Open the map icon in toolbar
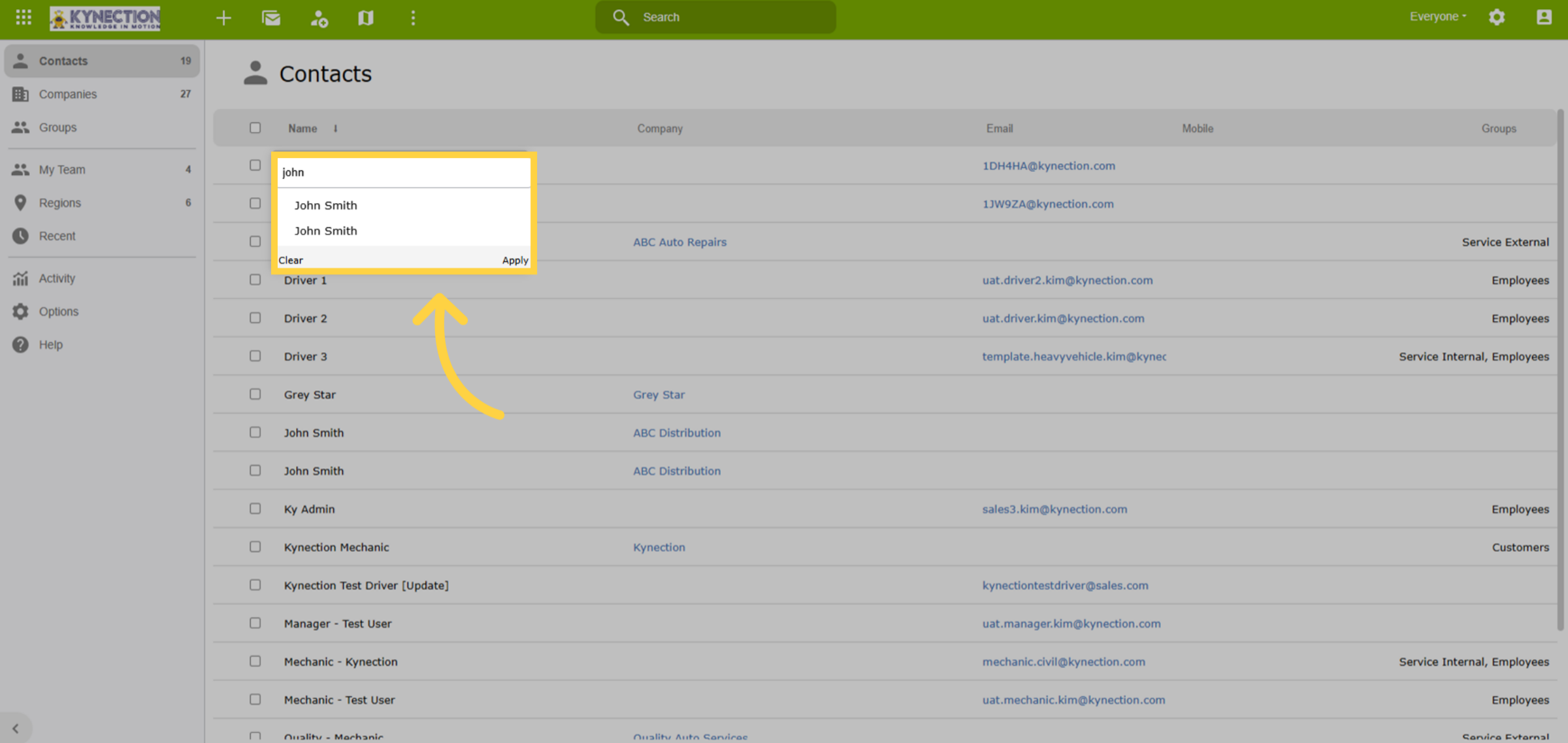1568x743 pixels. 366,18
